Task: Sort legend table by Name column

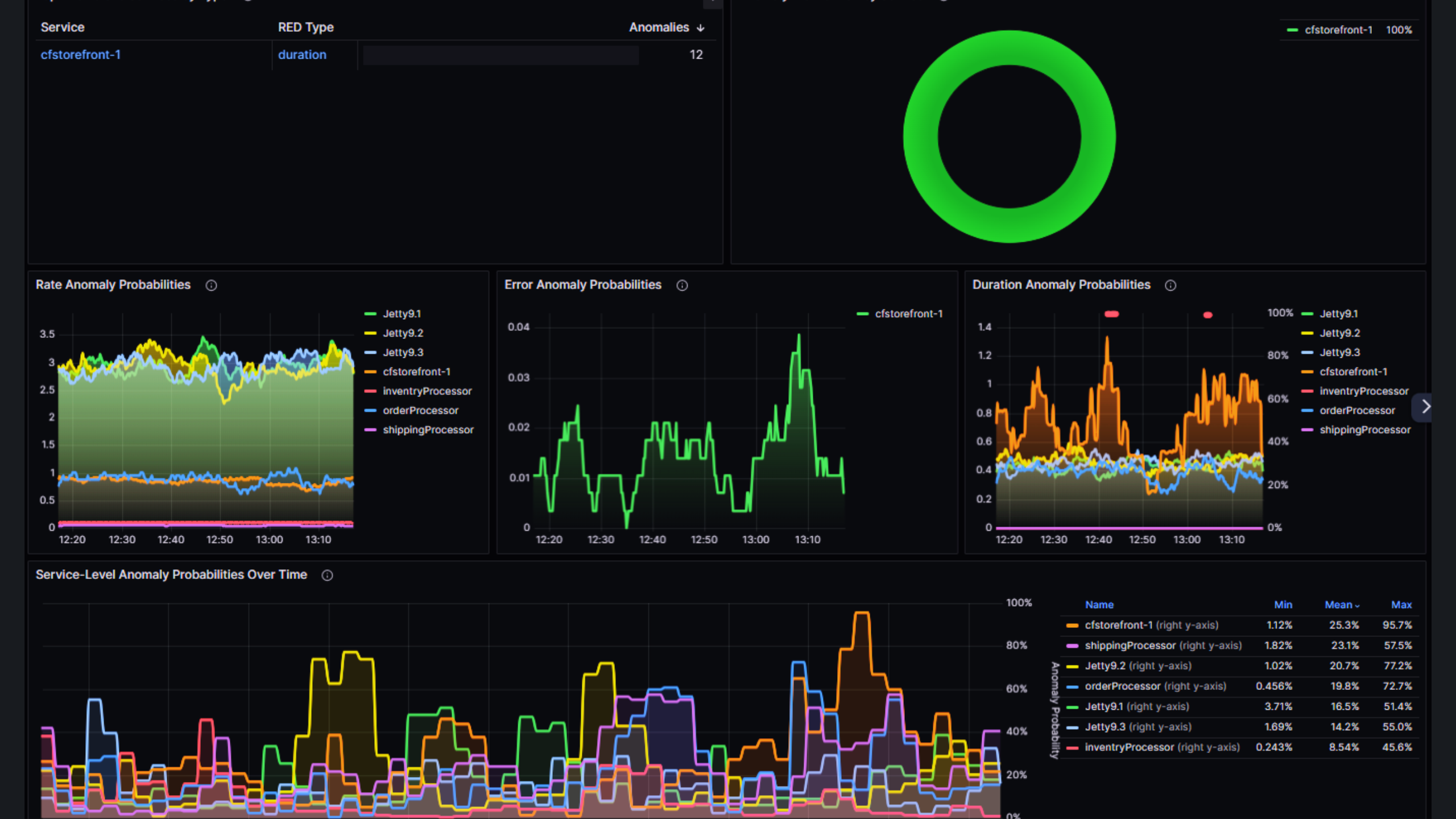Action: coord(1099,605)
